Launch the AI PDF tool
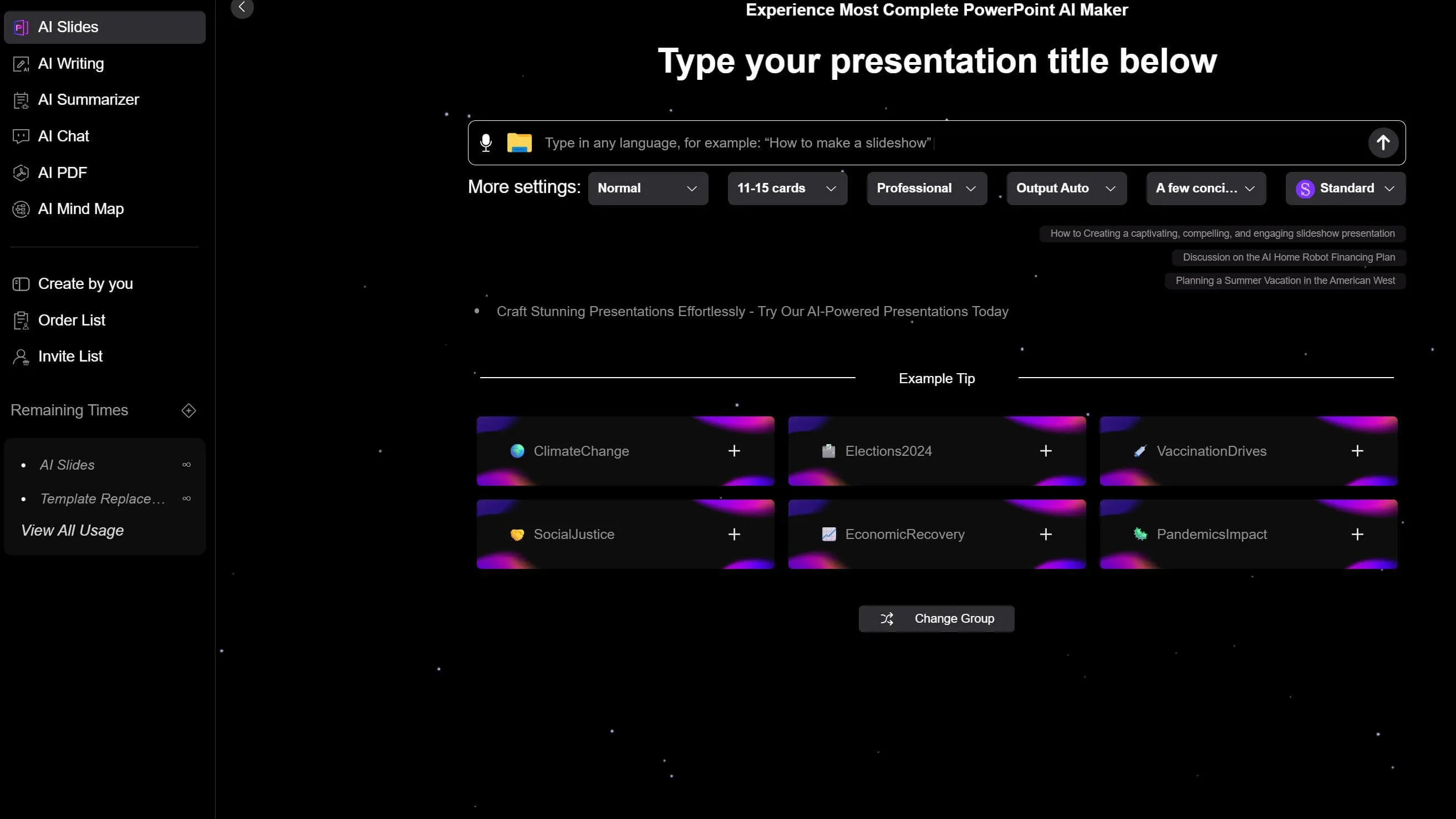 coord(62,172)
